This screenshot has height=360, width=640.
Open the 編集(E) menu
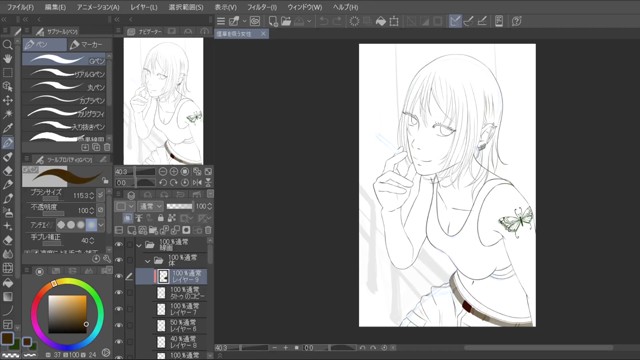click(x=55, y=7)
